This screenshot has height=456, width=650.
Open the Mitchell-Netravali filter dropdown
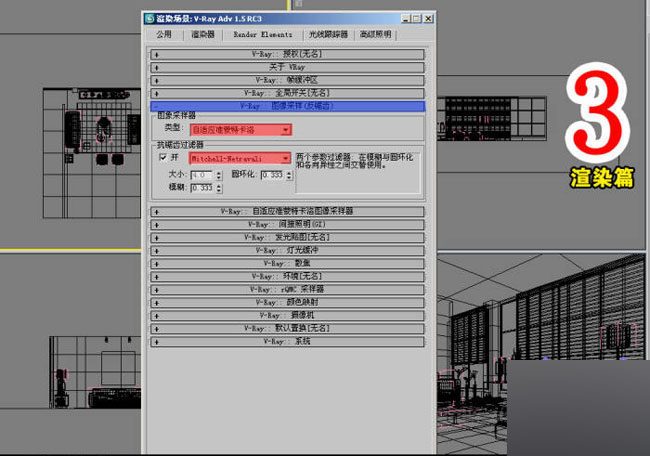(240, 159)
